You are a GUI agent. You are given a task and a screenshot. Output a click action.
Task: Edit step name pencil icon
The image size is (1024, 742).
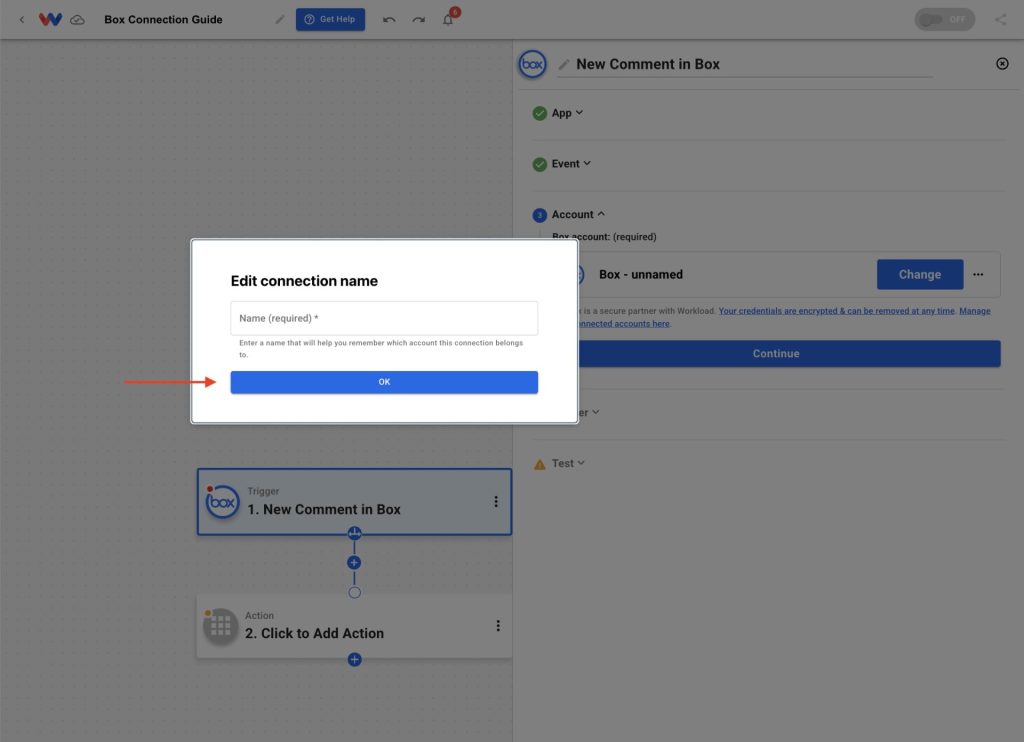[564, 64]
